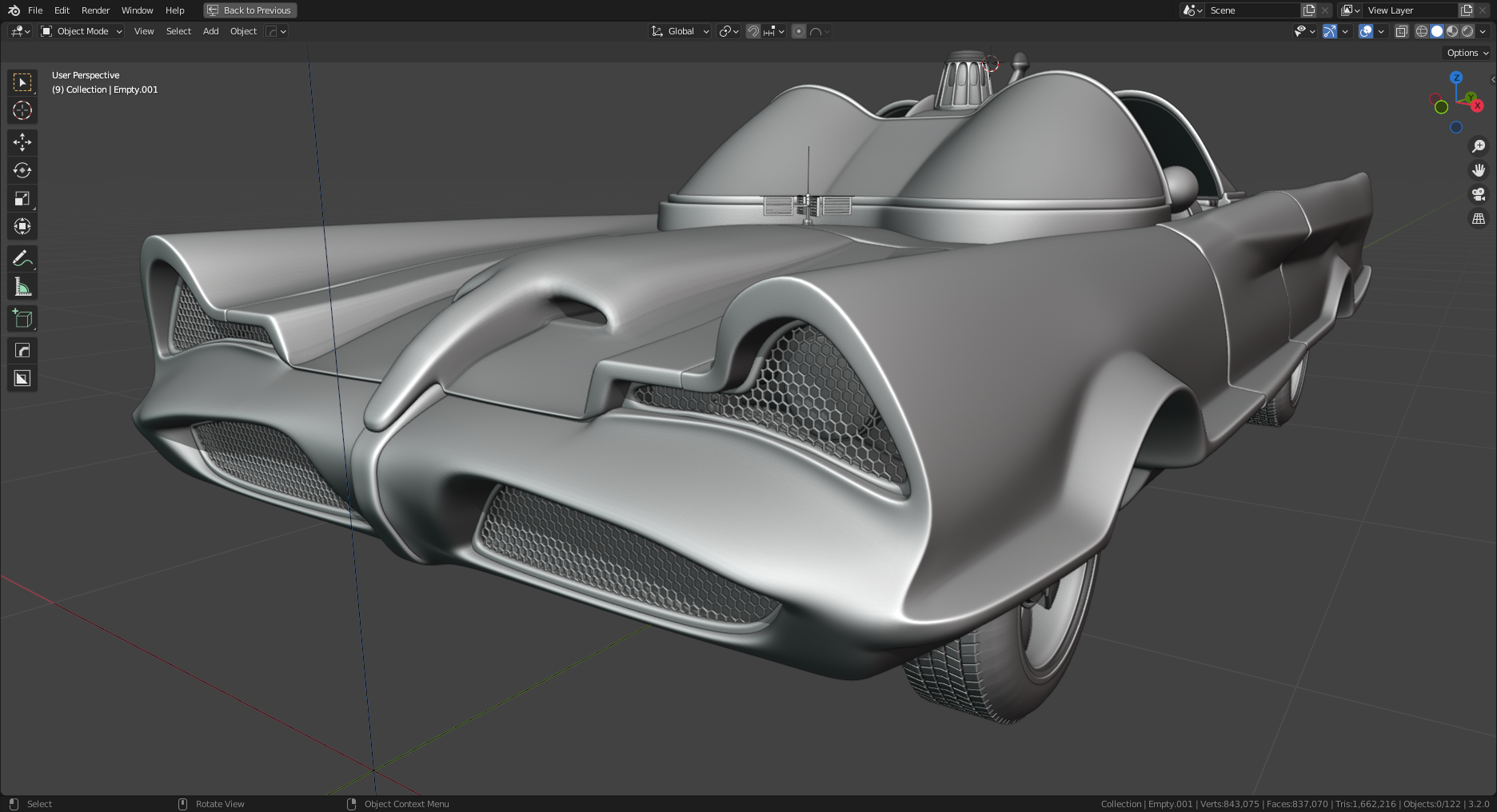Select the Add Cube tool
The height and width of the screenshot is (812, 1497).
(x=22, y=318)
